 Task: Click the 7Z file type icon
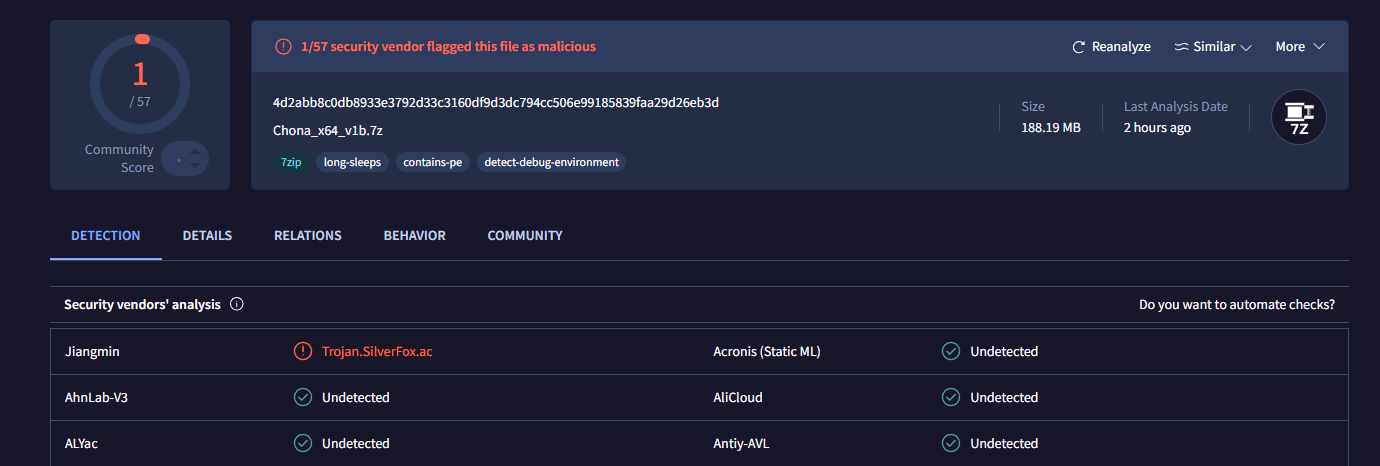1298,117
